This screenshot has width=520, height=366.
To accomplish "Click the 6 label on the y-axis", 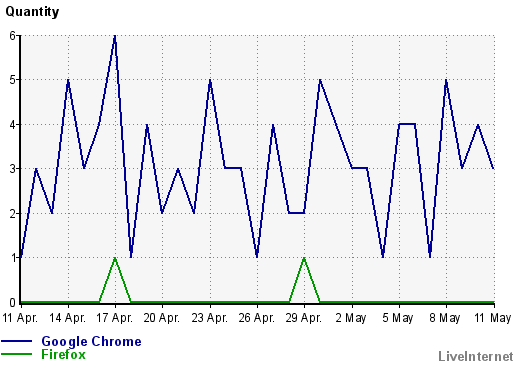I will tap(13, 36).
